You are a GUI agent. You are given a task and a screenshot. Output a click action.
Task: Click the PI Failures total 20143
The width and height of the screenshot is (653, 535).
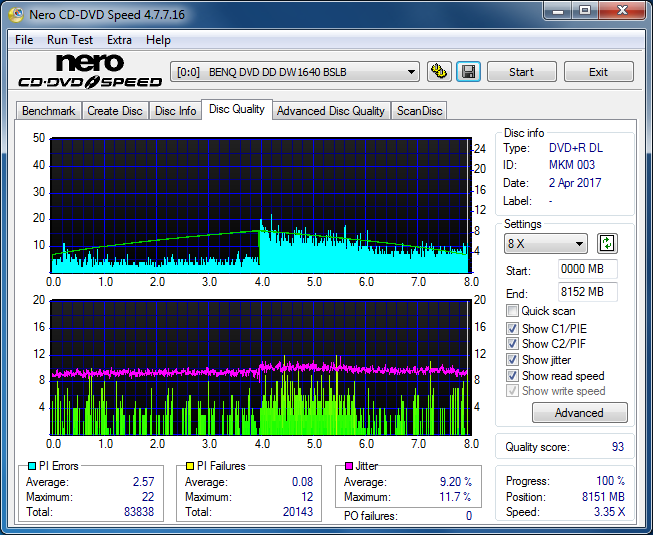pyautogui.click(x=298, y=512)
